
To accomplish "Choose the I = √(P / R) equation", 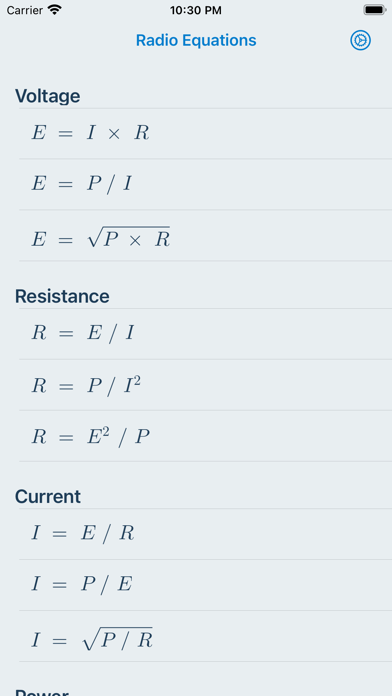I will pyautogui.click(x=206, y=636).
